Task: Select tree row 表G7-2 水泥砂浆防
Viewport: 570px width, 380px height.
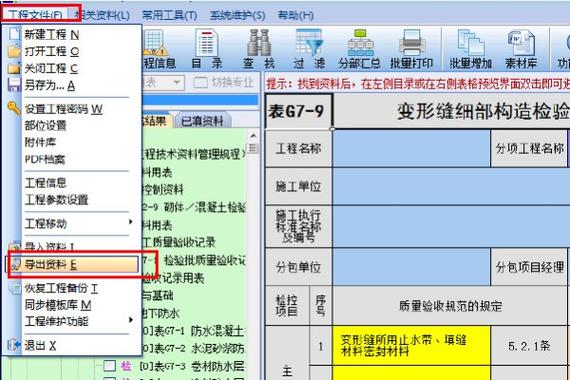Action: point(192,348)
